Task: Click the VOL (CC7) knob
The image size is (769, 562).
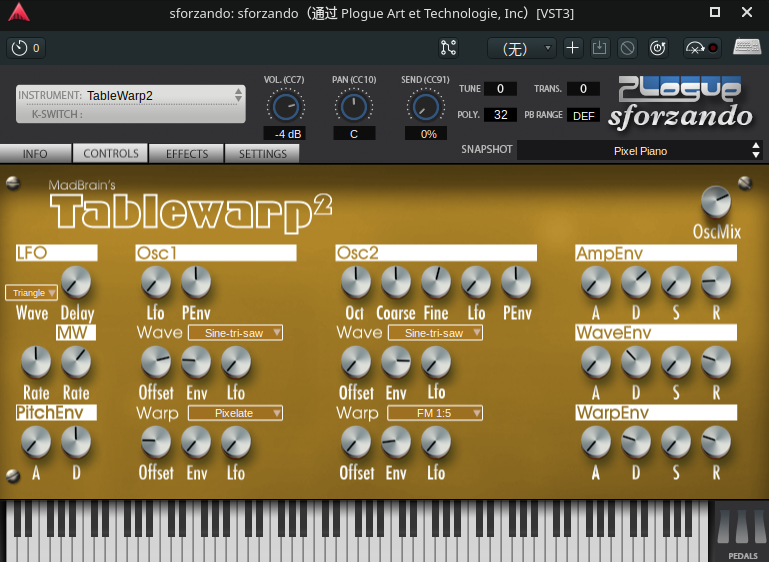Action: coord(285,106)
